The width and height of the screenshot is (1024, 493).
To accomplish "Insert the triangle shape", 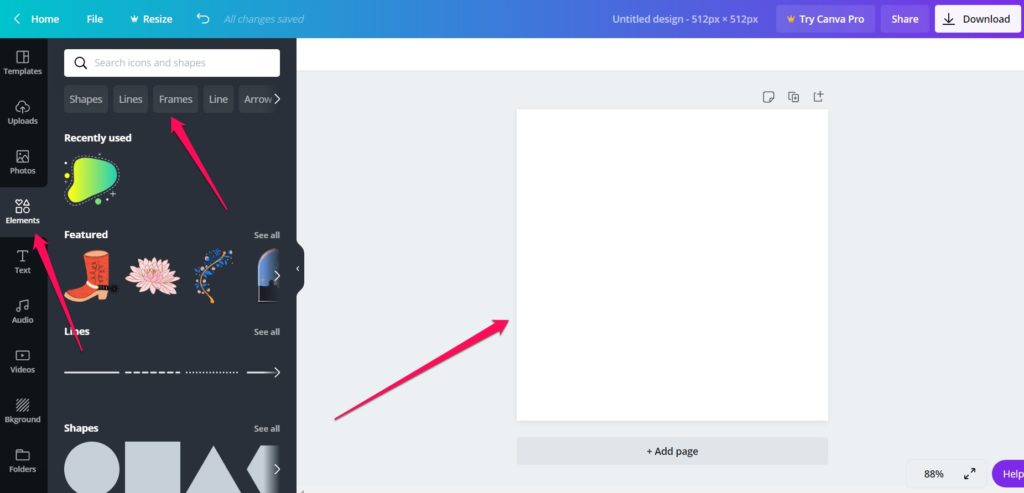I will [x=214, y=469].
